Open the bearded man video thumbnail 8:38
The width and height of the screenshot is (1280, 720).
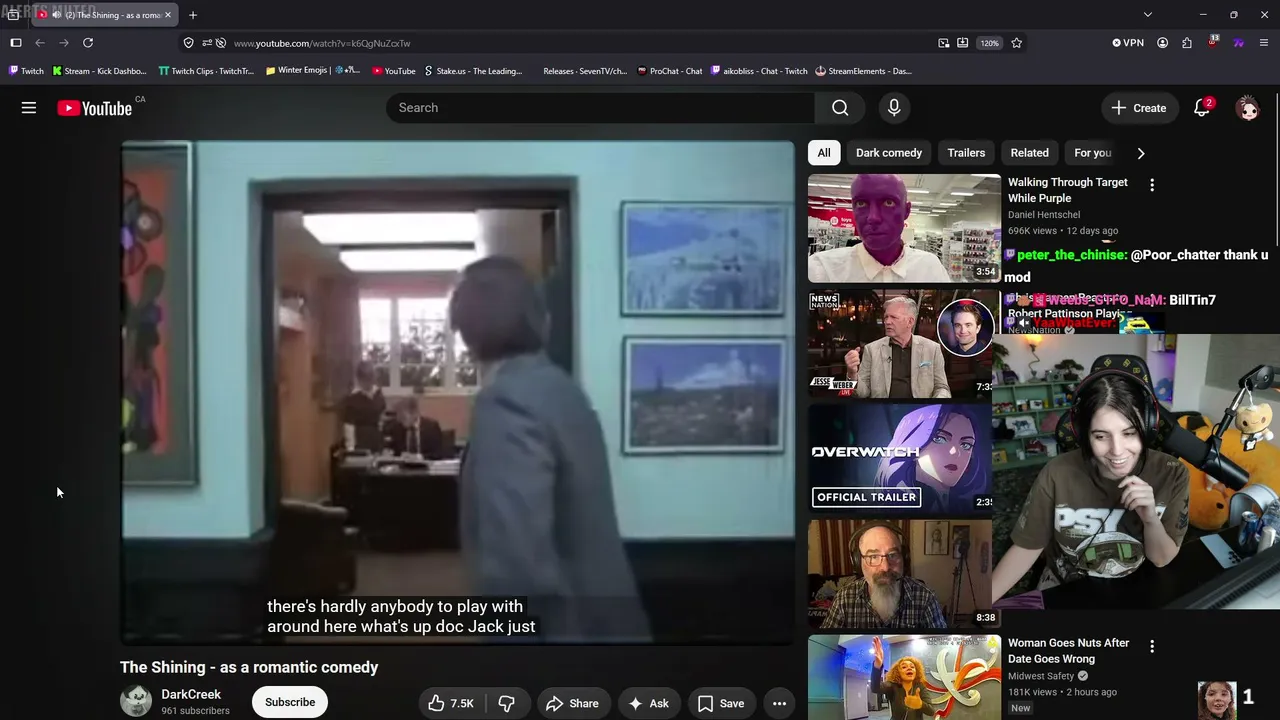pyautogui.click(x=900, y=573)
